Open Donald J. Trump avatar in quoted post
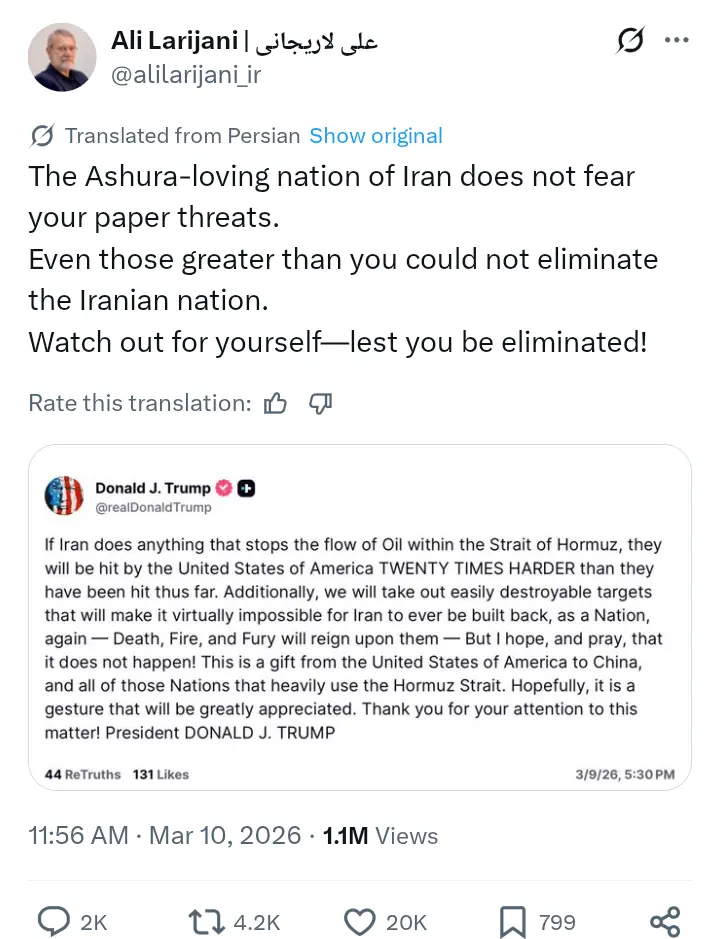This screenshot has width=720, height=939. [64, 496]
